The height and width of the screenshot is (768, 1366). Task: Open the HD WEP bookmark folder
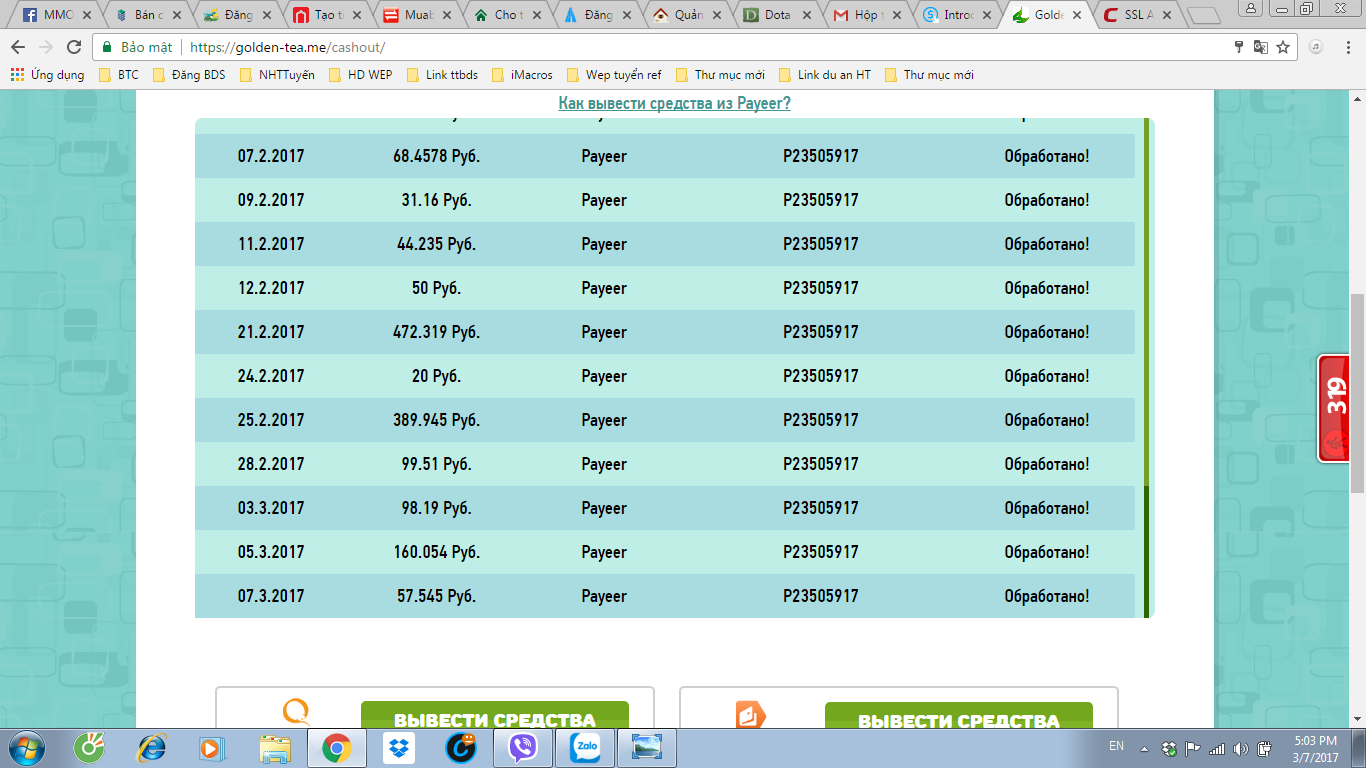point(360,75)
